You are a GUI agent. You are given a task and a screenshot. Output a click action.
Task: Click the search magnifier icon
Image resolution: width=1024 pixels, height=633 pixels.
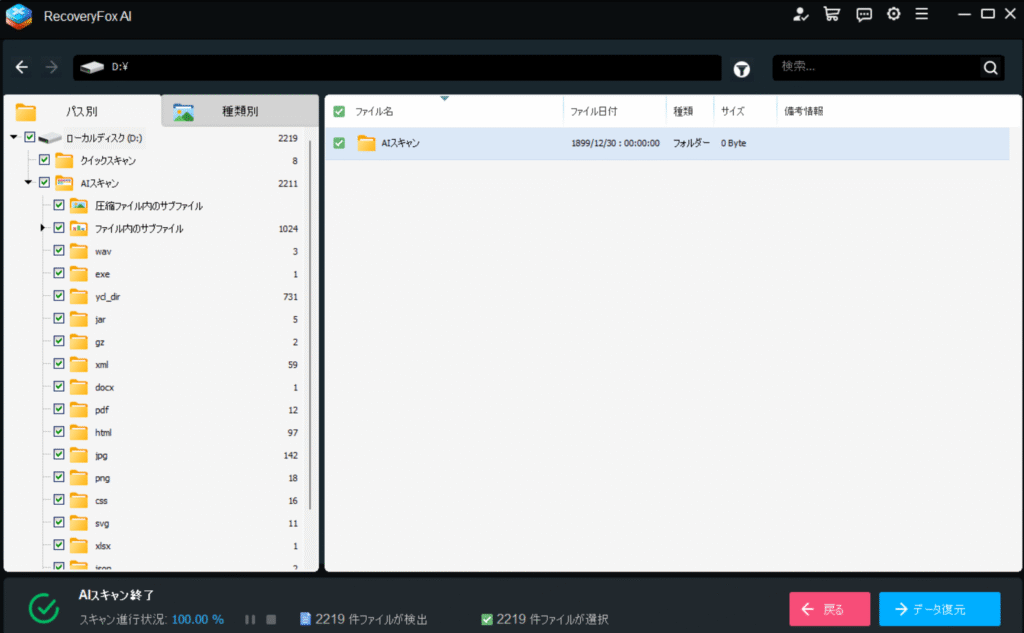pyautogui.click(x=990, y=68)
